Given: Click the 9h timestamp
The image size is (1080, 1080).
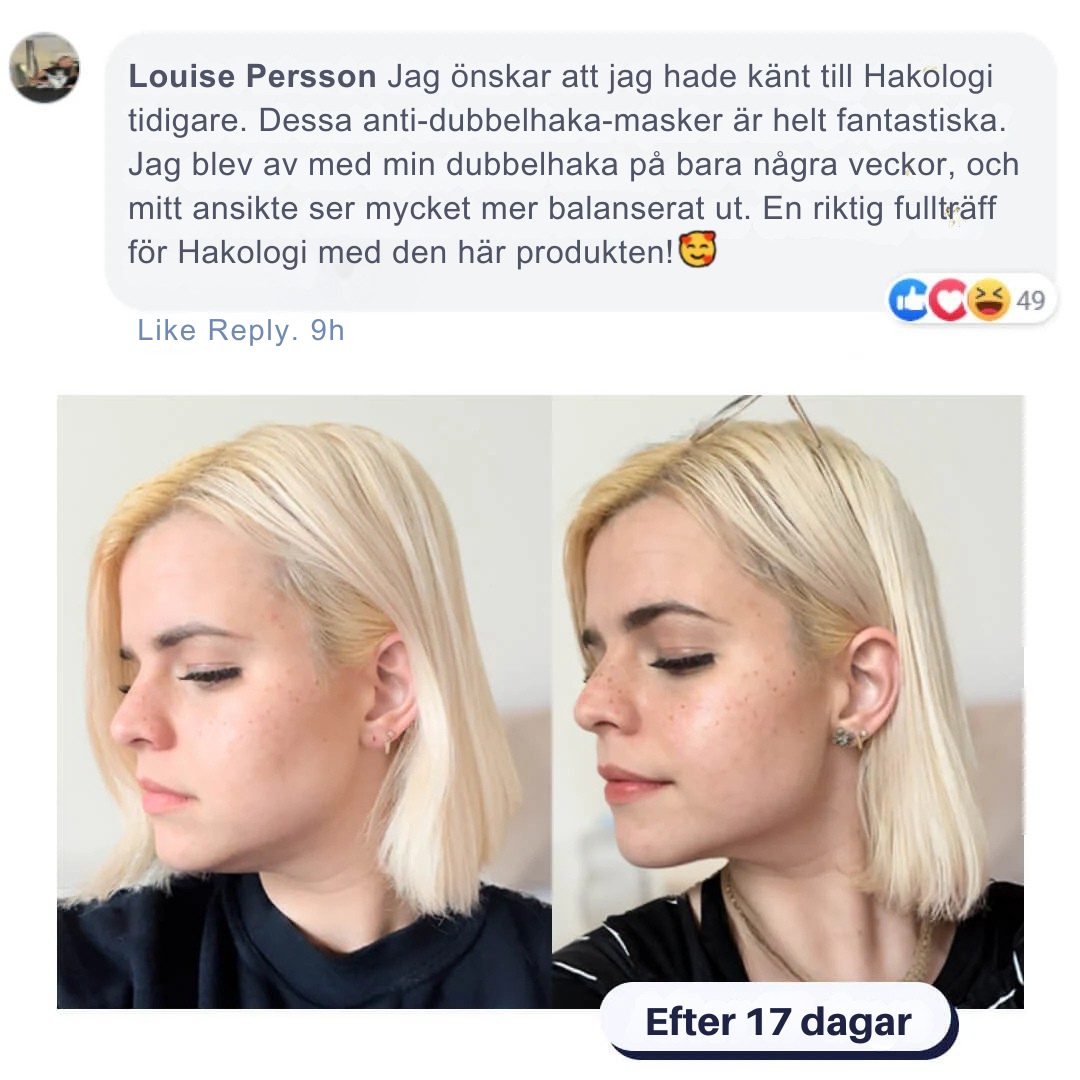Looking at the screenshot, I should pos(327,331).
